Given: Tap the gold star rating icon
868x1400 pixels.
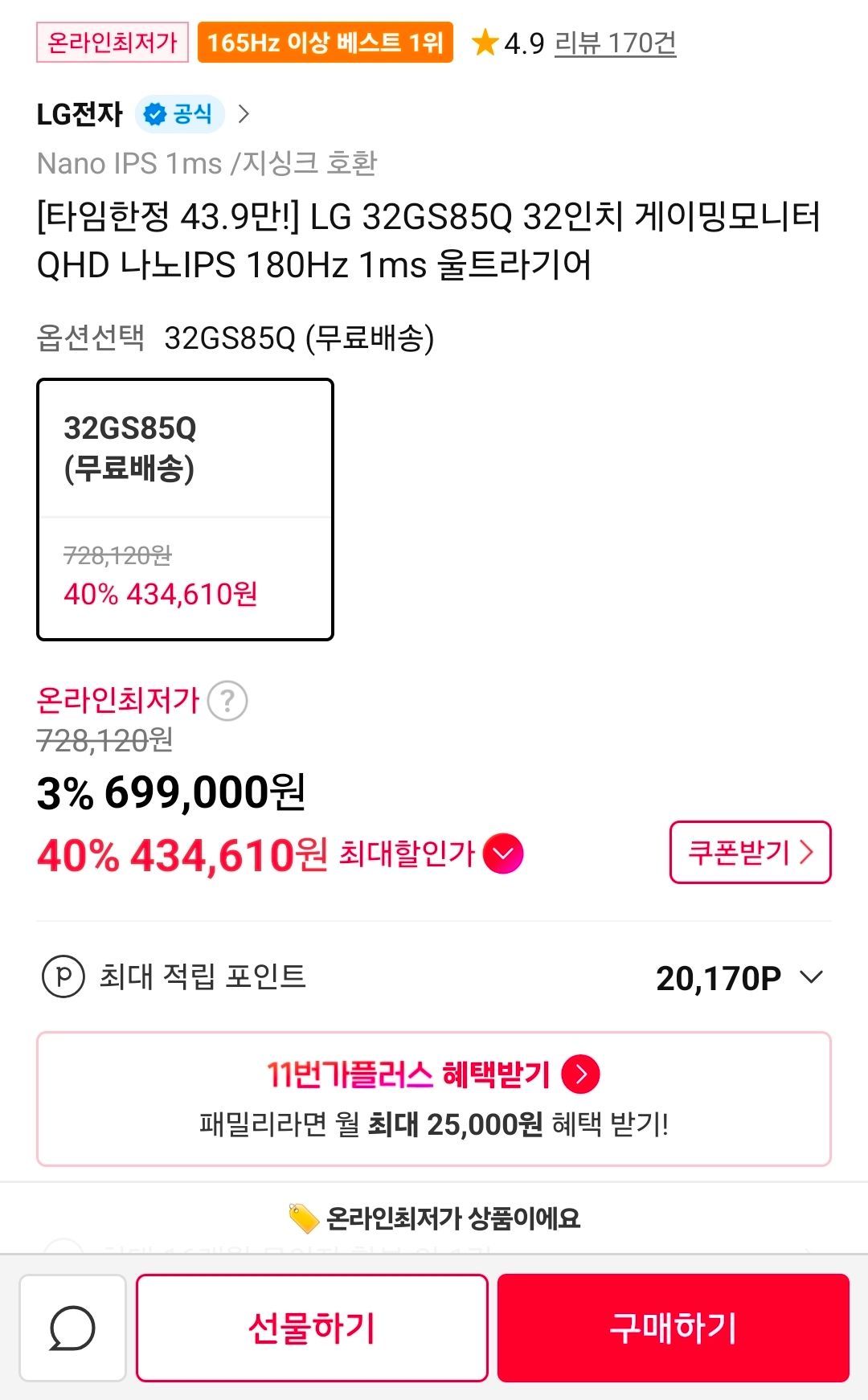Looking at the screenshot, I should [485, 43].
